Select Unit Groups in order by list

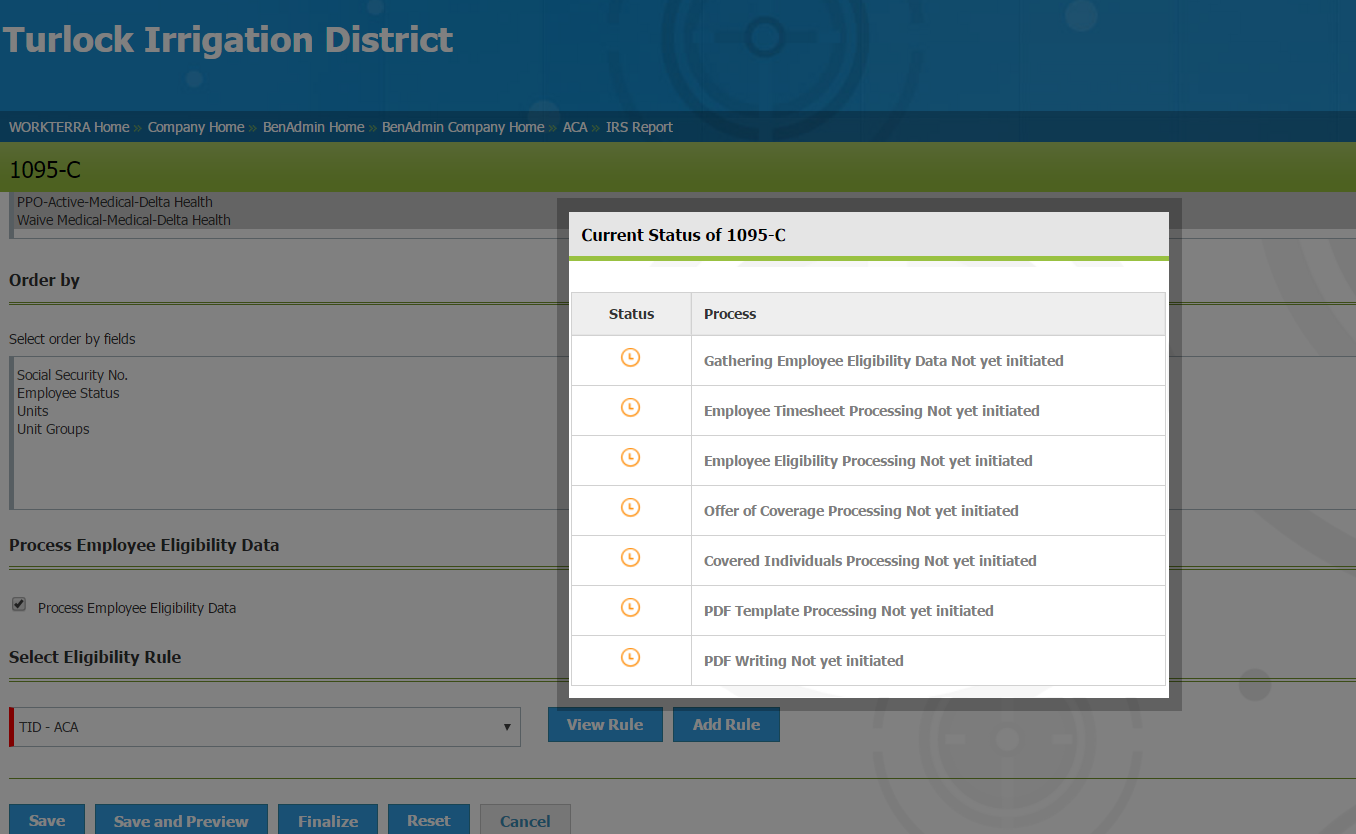click(x=53, y=429)
